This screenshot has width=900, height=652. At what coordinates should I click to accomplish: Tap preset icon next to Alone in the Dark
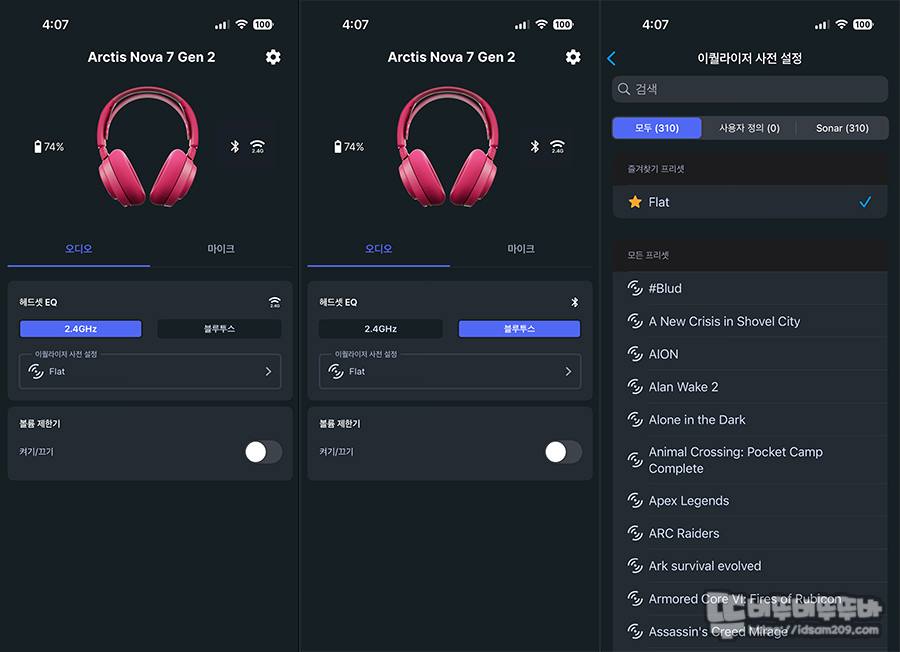[635, 420]
